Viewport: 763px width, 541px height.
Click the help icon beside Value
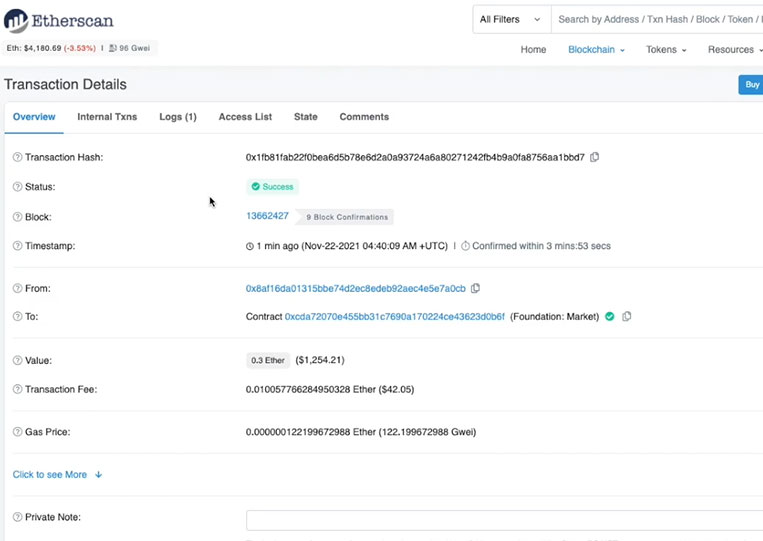click(18, 361)
